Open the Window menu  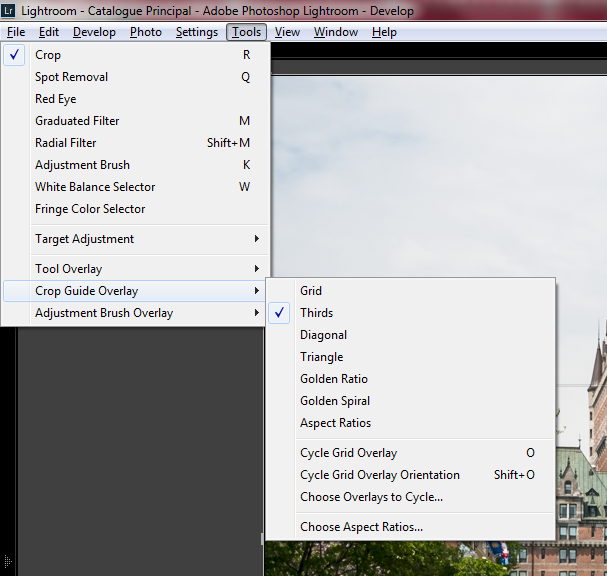point(336,32)
